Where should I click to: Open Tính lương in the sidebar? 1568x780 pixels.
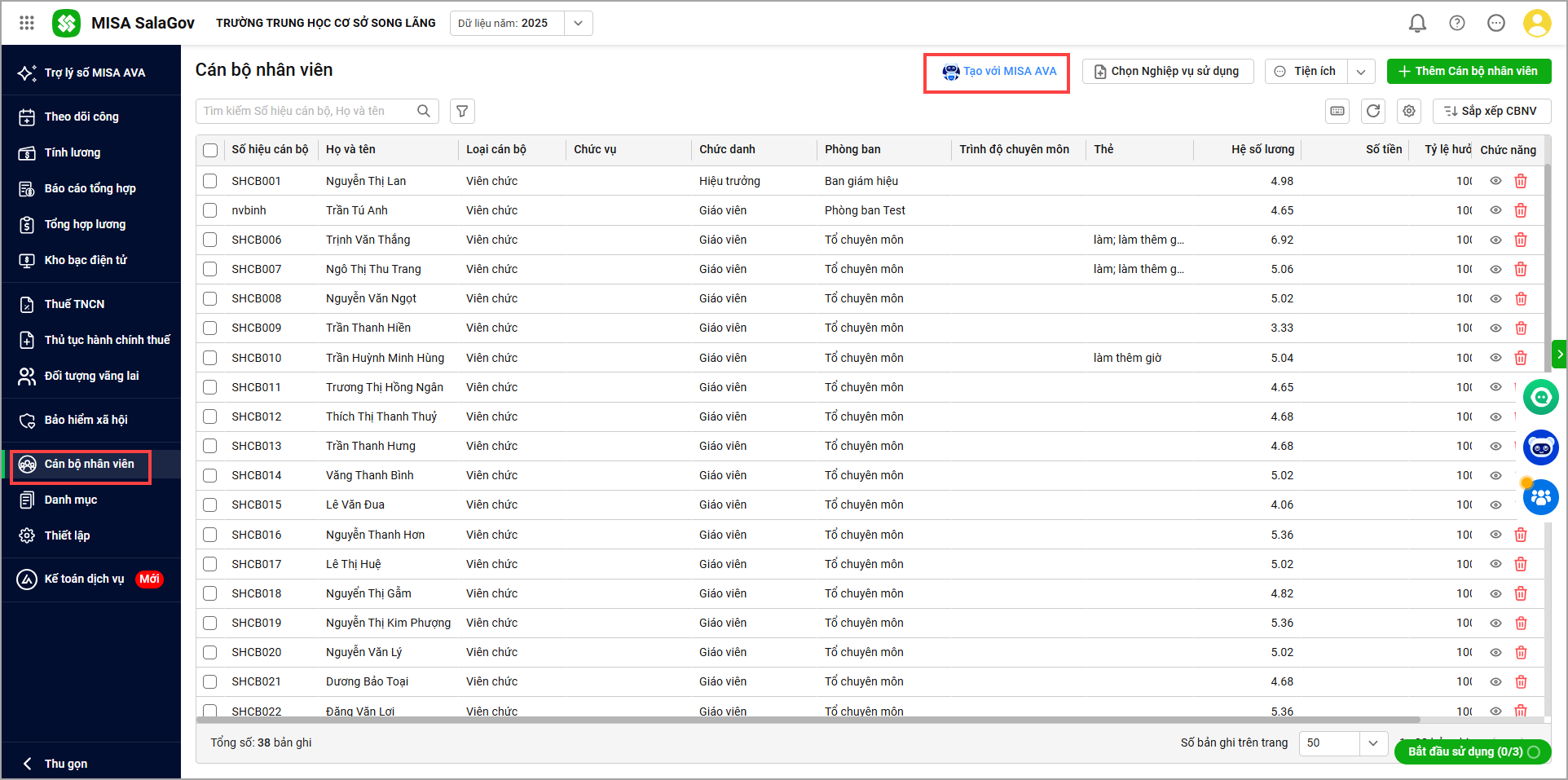pos(73,152)
